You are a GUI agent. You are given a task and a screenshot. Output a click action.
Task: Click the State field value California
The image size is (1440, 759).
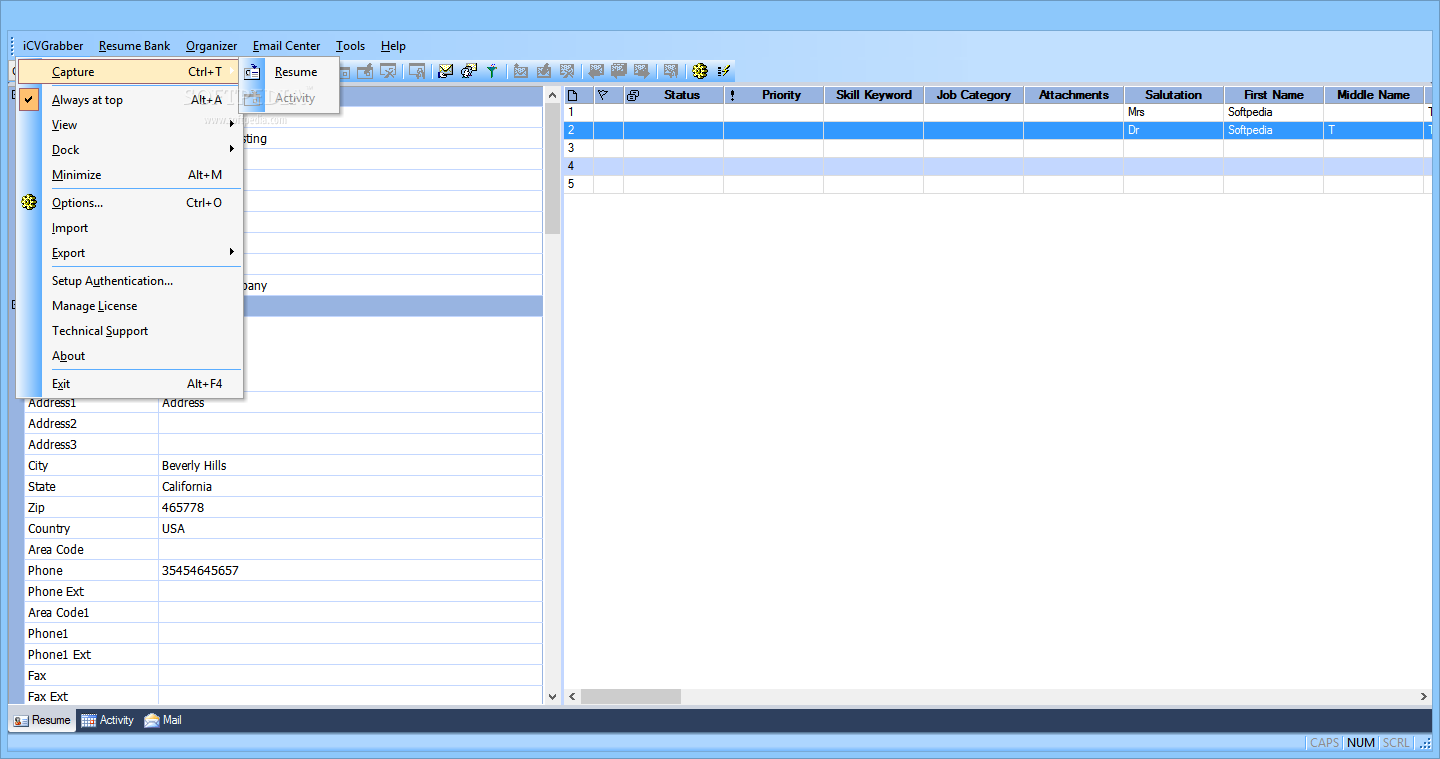pos(187,487)
